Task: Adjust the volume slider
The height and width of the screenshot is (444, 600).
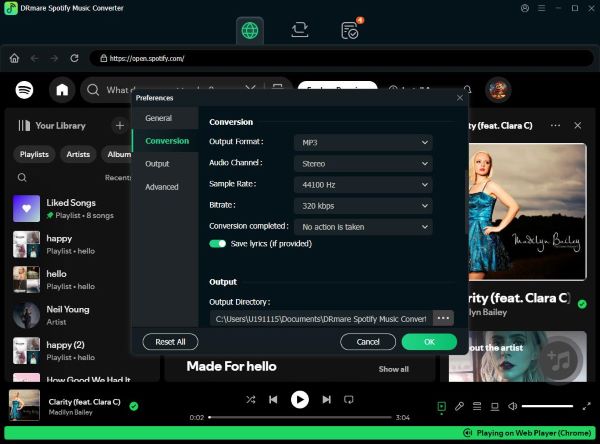Action: point(547,406)
